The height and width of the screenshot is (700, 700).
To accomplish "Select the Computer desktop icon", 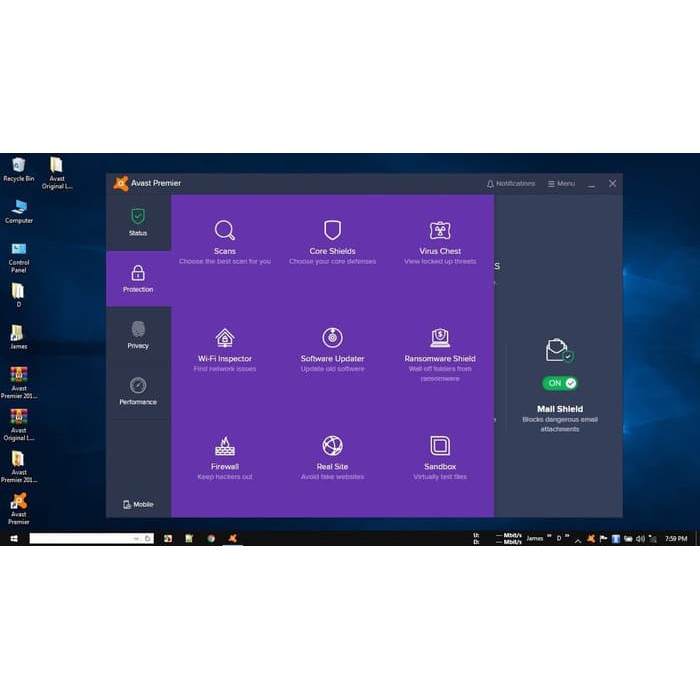I will click(x=18, y=212).
